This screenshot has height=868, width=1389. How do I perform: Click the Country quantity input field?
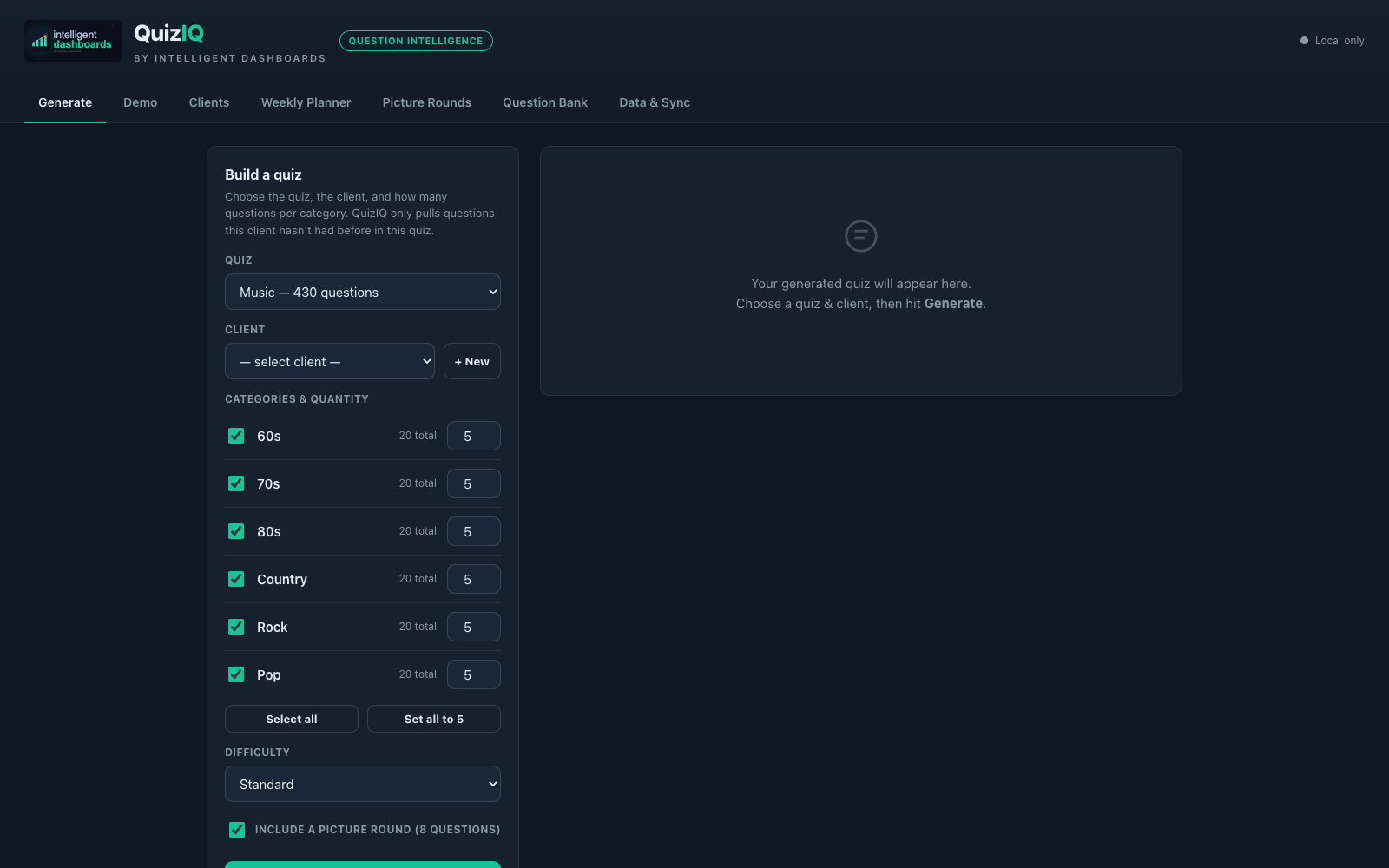474,579
